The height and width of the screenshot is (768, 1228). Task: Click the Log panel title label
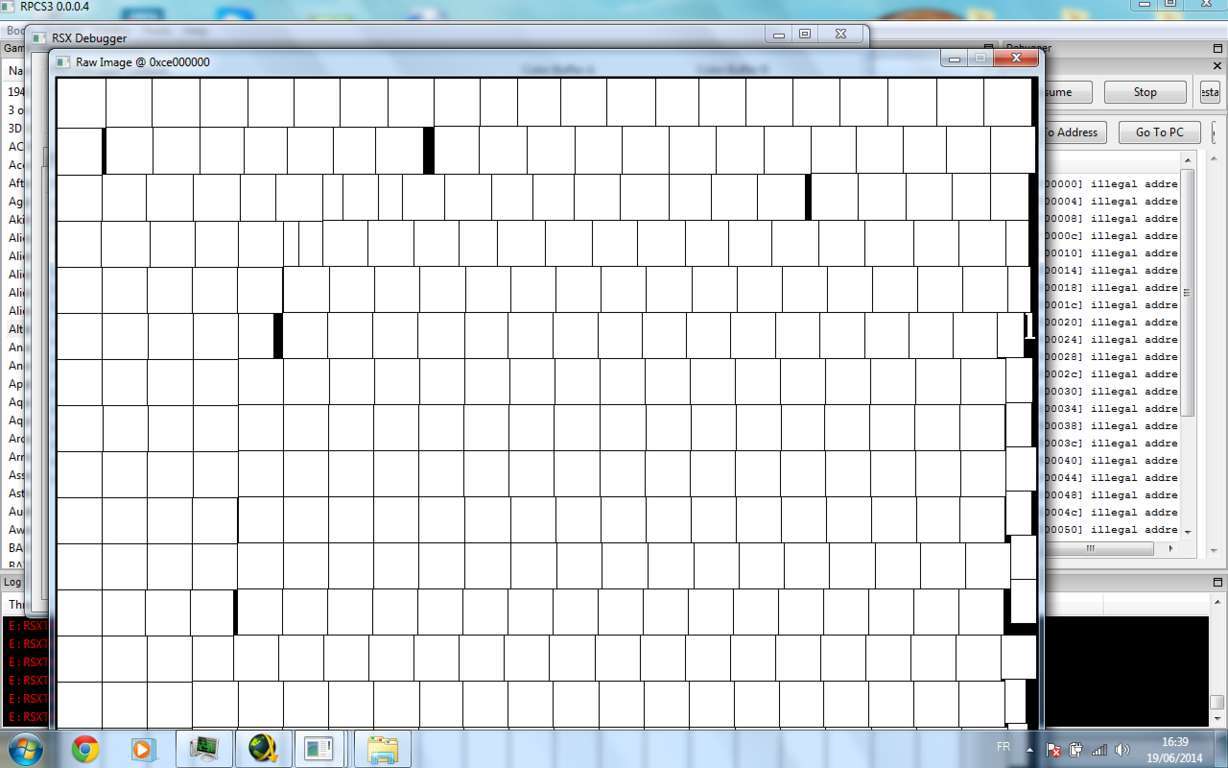[12, 582]
